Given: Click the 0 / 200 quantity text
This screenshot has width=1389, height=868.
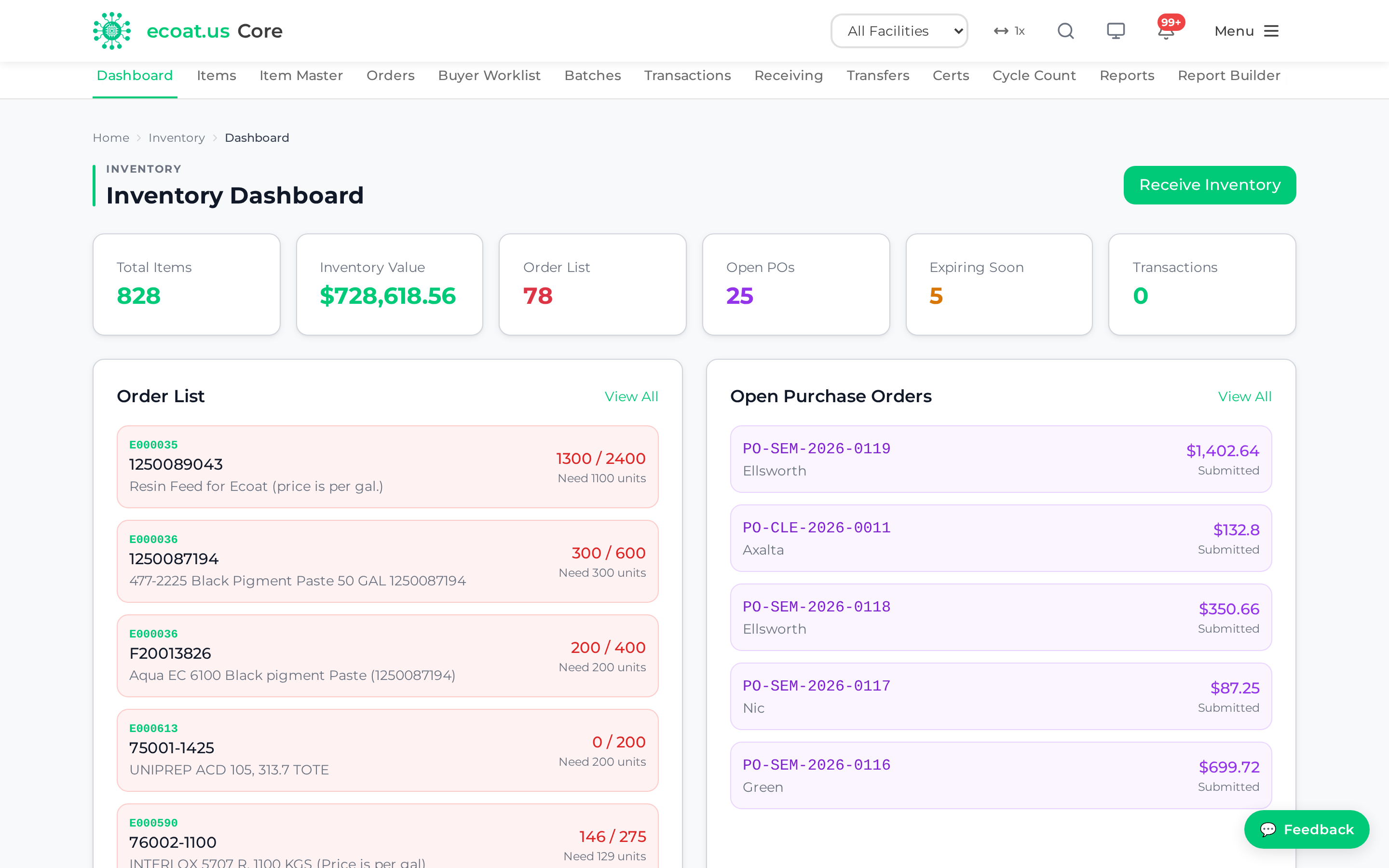Looking at the screenshot, I should pyautogui.click(x=619, y=742).
